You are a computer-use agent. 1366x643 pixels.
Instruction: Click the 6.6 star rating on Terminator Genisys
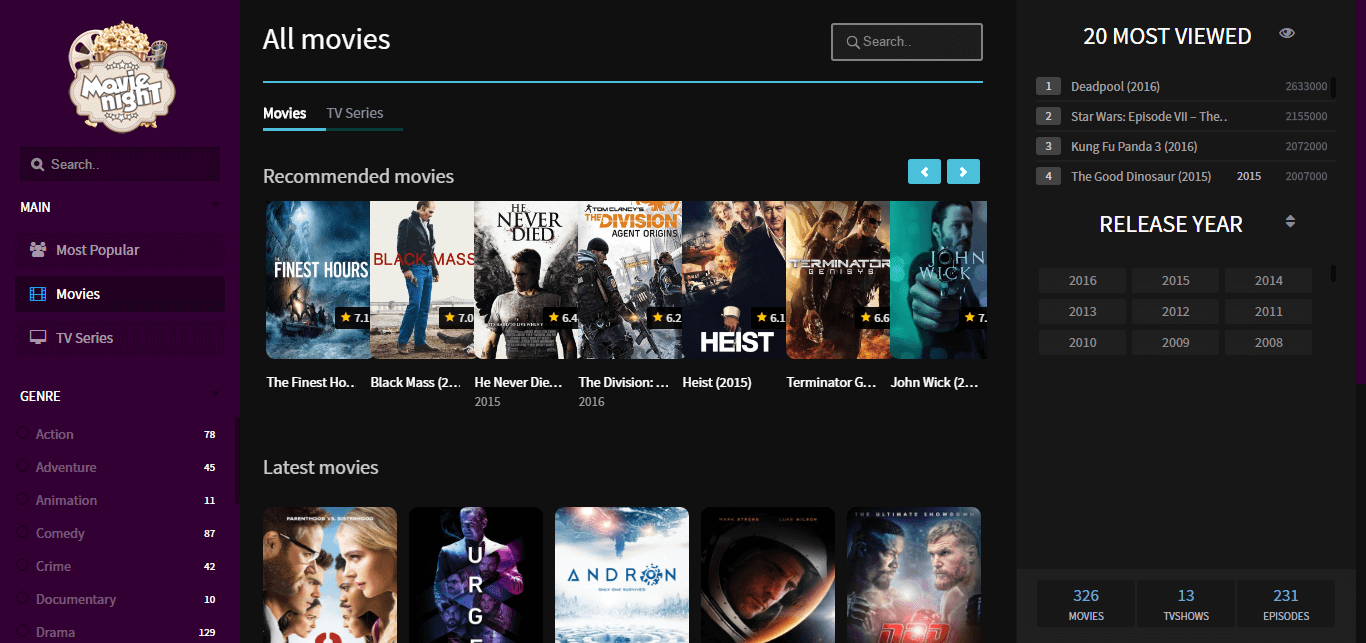[x=873, y=317]
